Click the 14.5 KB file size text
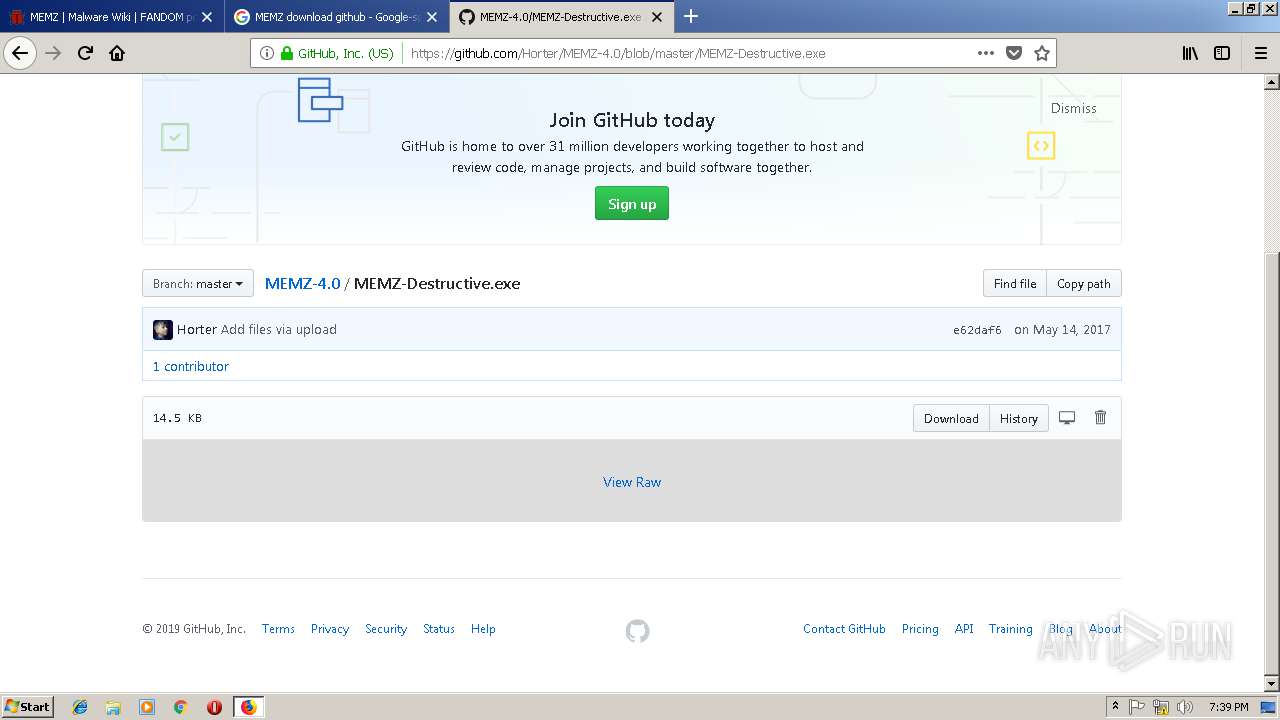Screen dimensions: 1280x720 177,418
